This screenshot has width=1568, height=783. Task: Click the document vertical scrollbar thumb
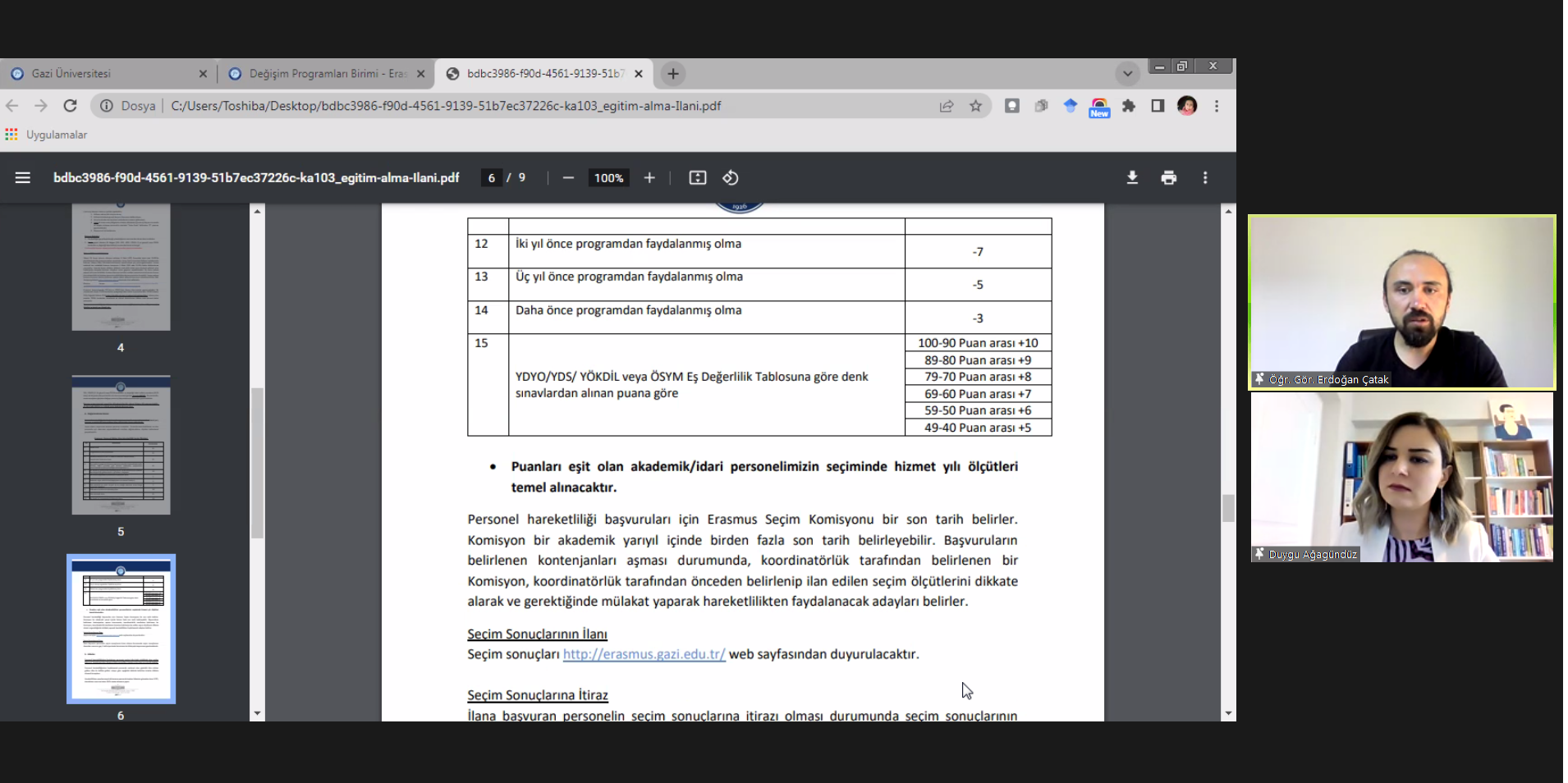tap(1228, 508)
